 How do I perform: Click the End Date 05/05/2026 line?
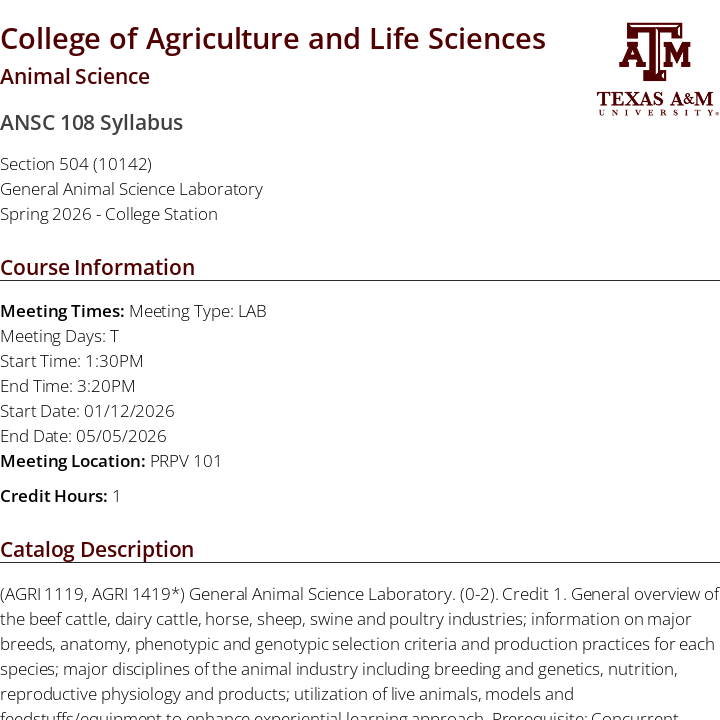tap(83, 436)
